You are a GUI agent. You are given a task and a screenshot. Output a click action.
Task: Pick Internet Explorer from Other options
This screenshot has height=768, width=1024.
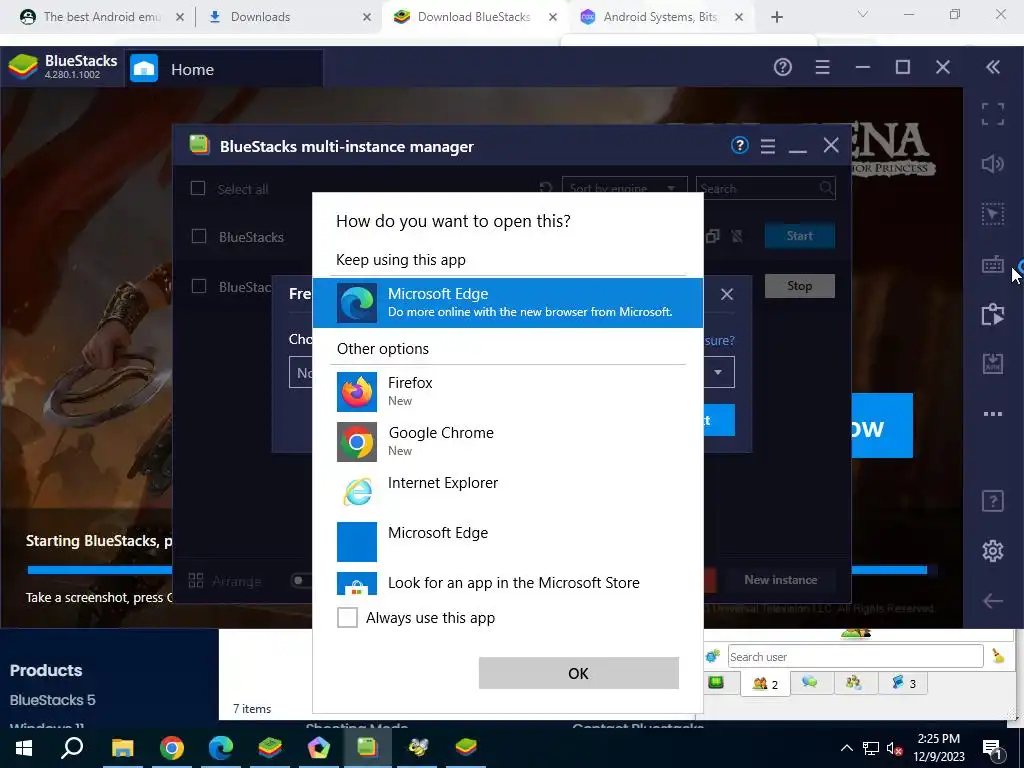coord(507,491)
